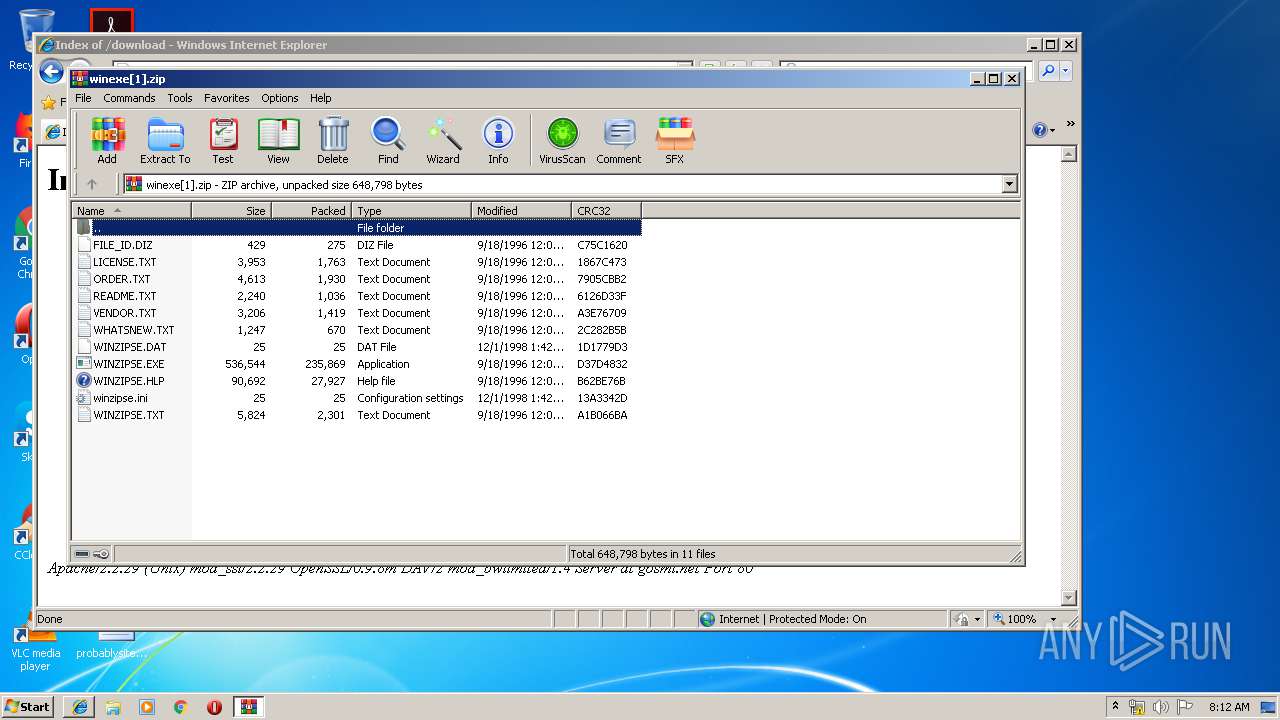The image size is (1280, 720).
Task: Expand IE command bar chevron
Action: pyautogui.click(x=1070, y=125)
